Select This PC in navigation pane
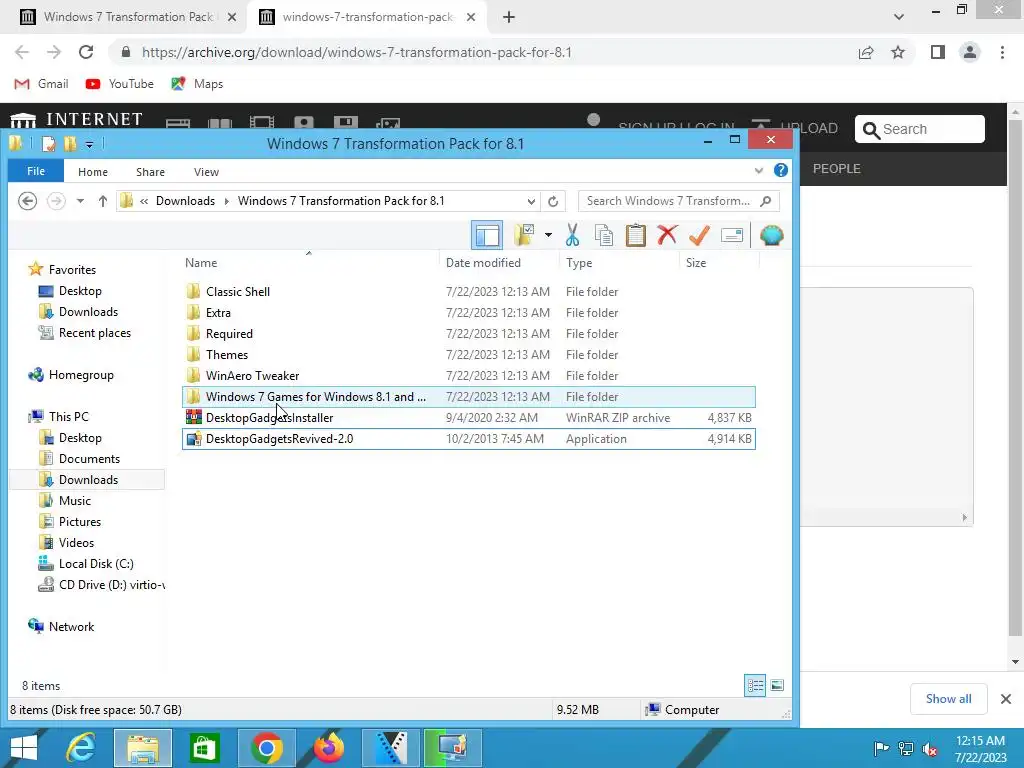Image resolution: width=1024 pixels, height=768 pixels. pos(69,417)
